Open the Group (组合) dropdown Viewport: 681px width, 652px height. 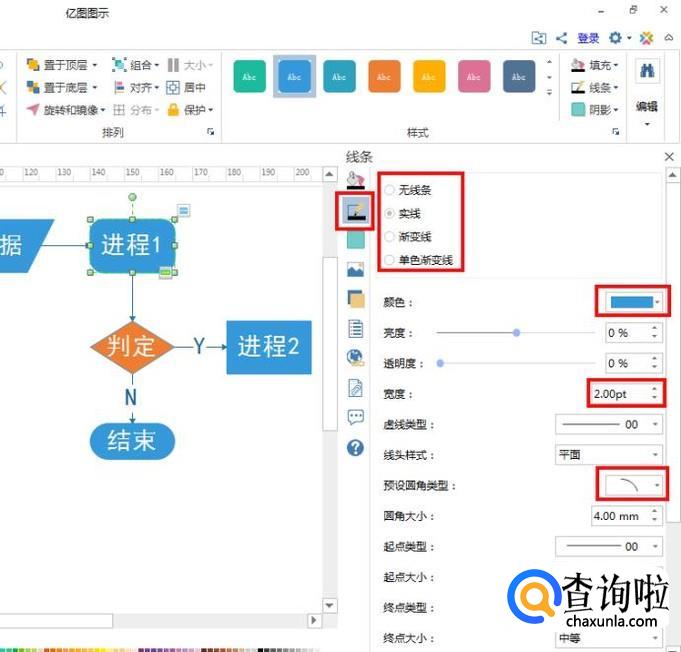coord(136,65)
